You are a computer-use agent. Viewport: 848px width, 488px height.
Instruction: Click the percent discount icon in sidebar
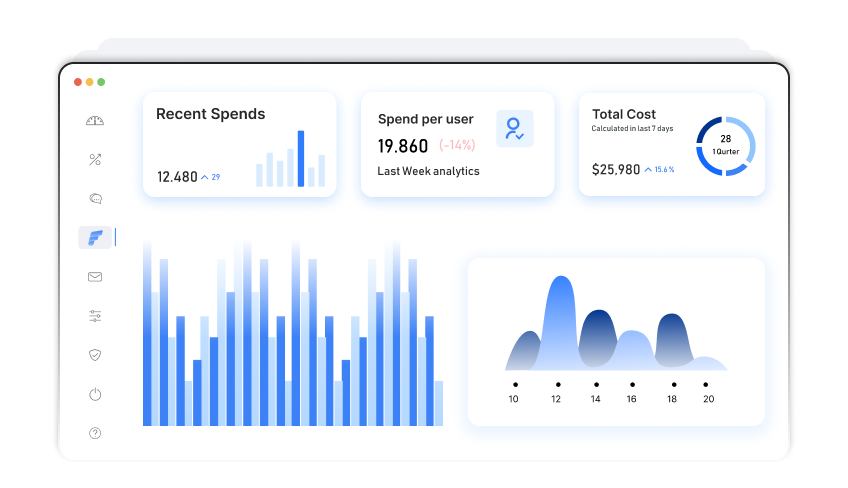pos(95,160)
